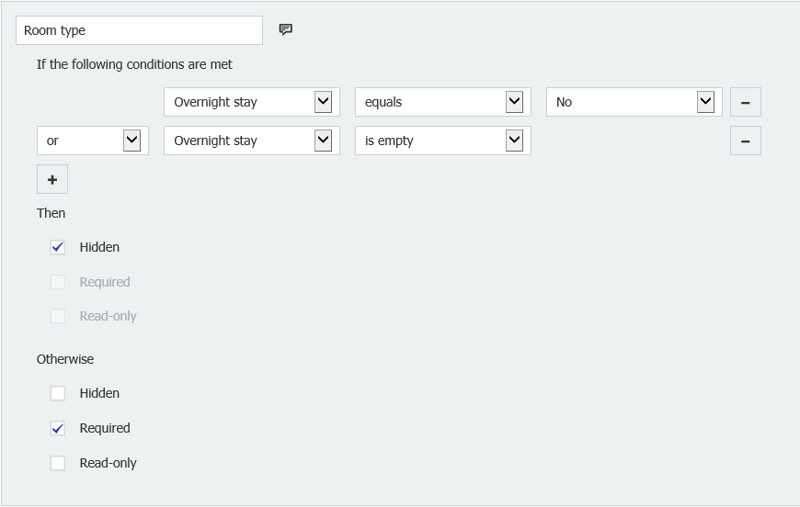
Task: Uncheck Required under Otherwise
Action: pos(58,428)
